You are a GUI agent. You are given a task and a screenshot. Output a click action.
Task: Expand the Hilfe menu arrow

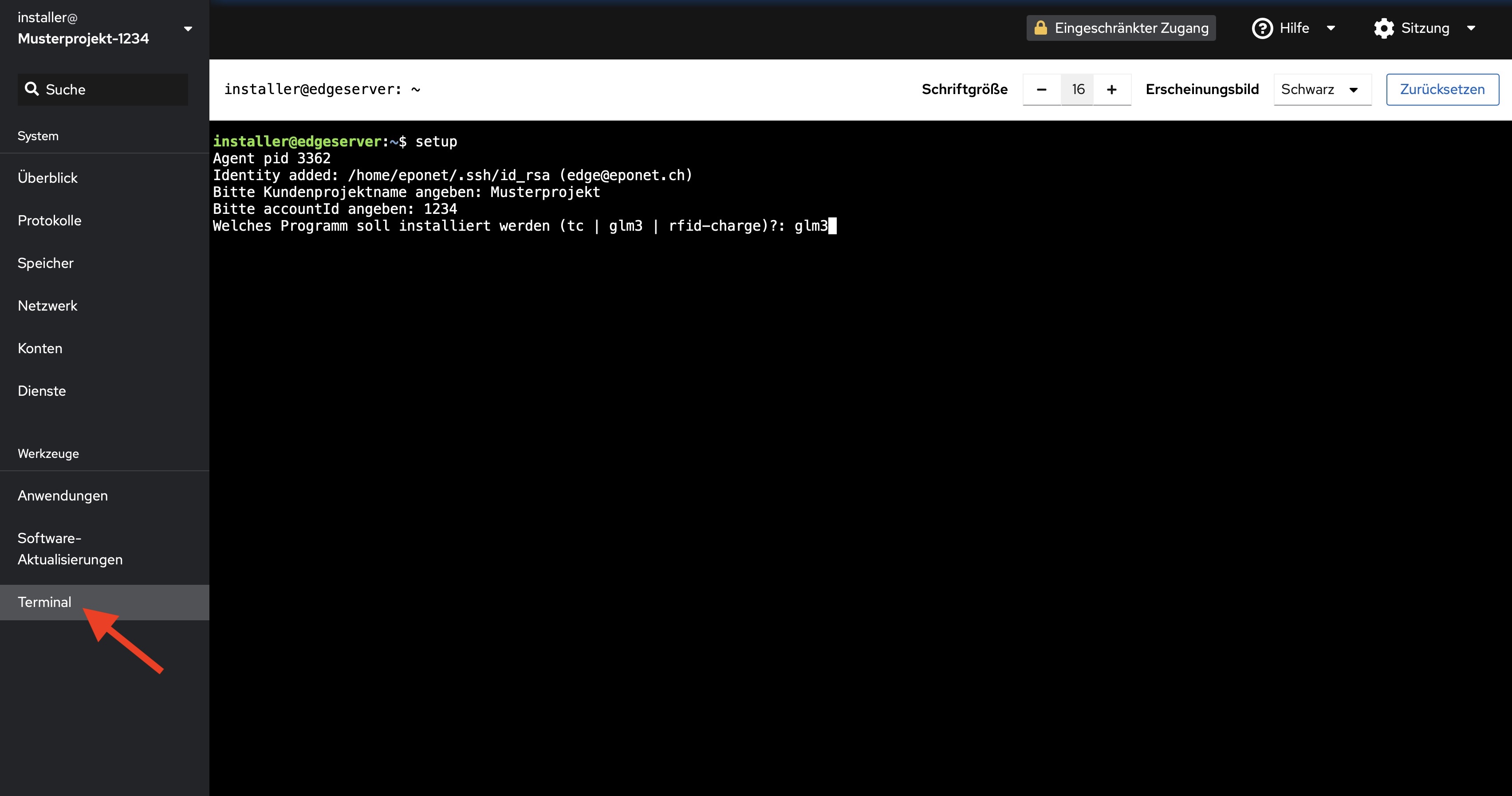[x=1331, y=28]
